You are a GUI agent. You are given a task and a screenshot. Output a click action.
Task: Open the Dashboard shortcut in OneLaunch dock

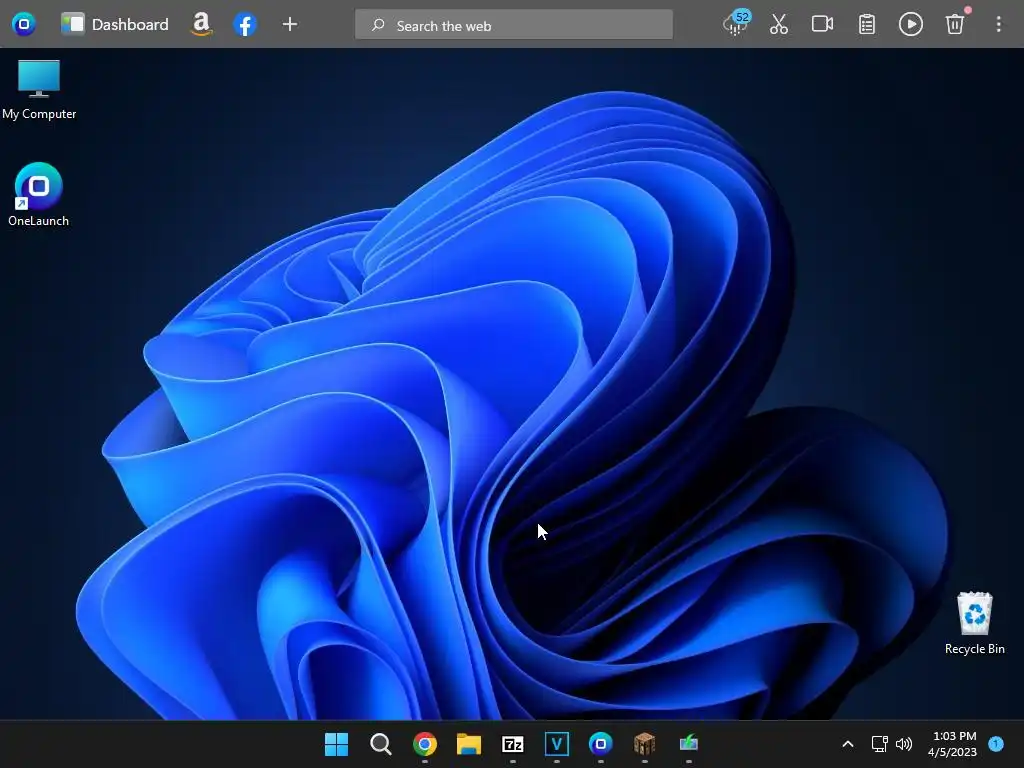tap(114, 25)
